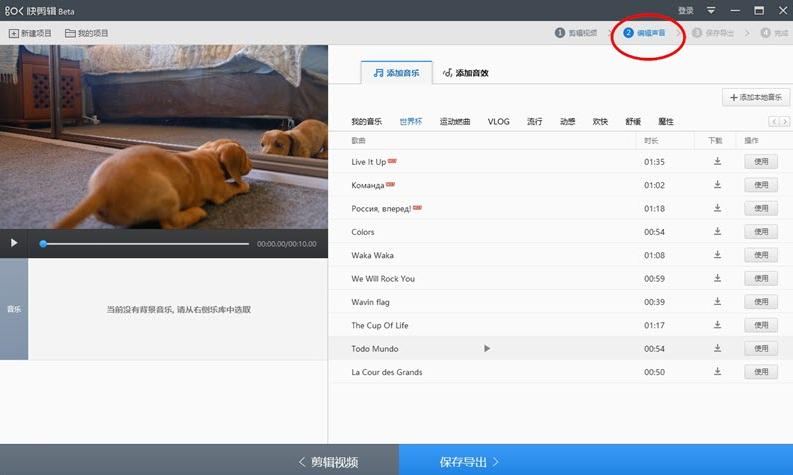Click the blue 保存导出 bottom button
This screenshot has width=793, height=475.
coord(596,460)
